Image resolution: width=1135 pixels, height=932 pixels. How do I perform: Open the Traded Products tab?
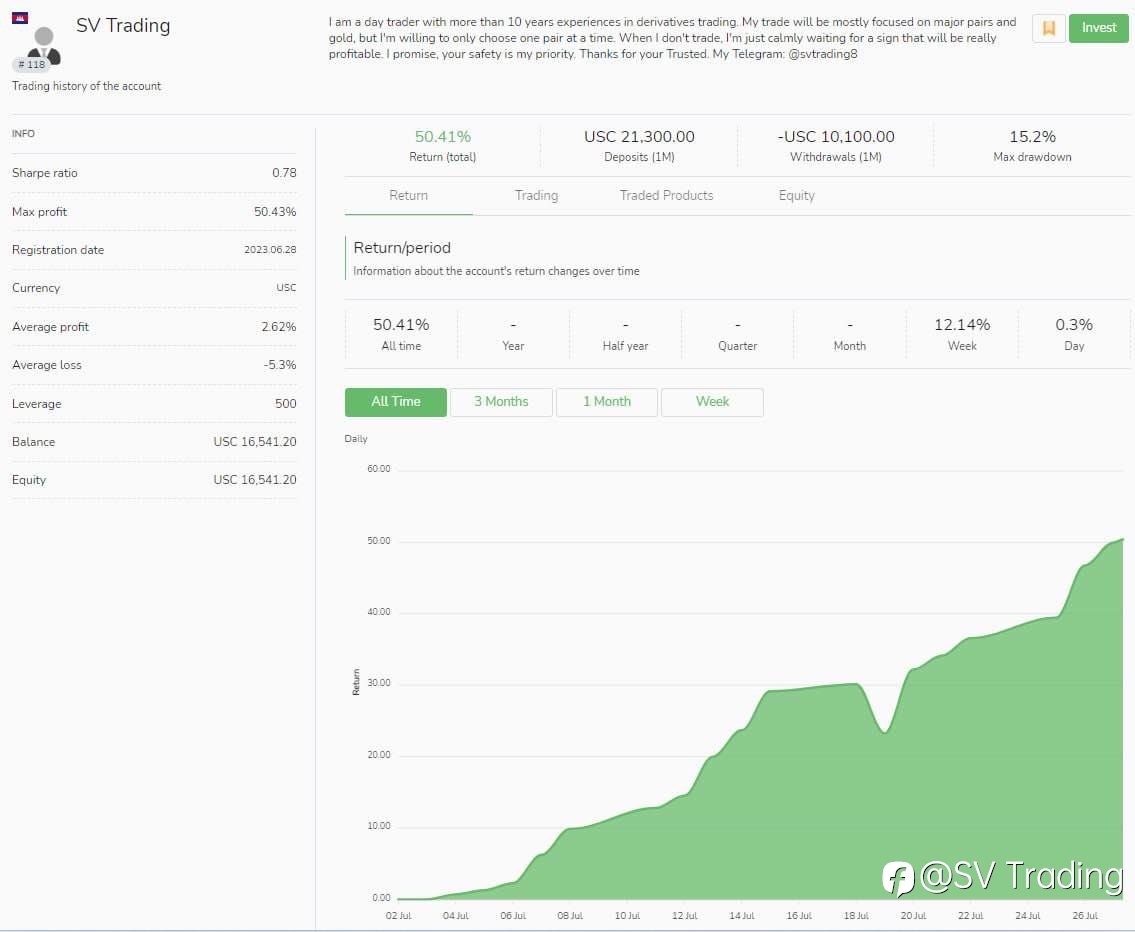click(x=666, y=195)
